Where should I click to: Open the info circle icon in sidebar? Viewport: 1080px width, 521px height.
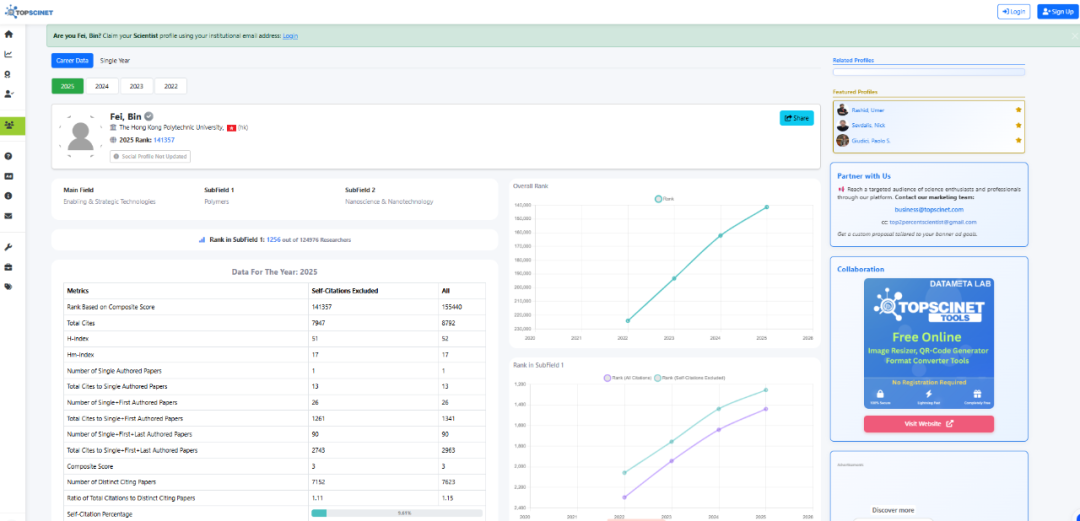coord(8,196)
